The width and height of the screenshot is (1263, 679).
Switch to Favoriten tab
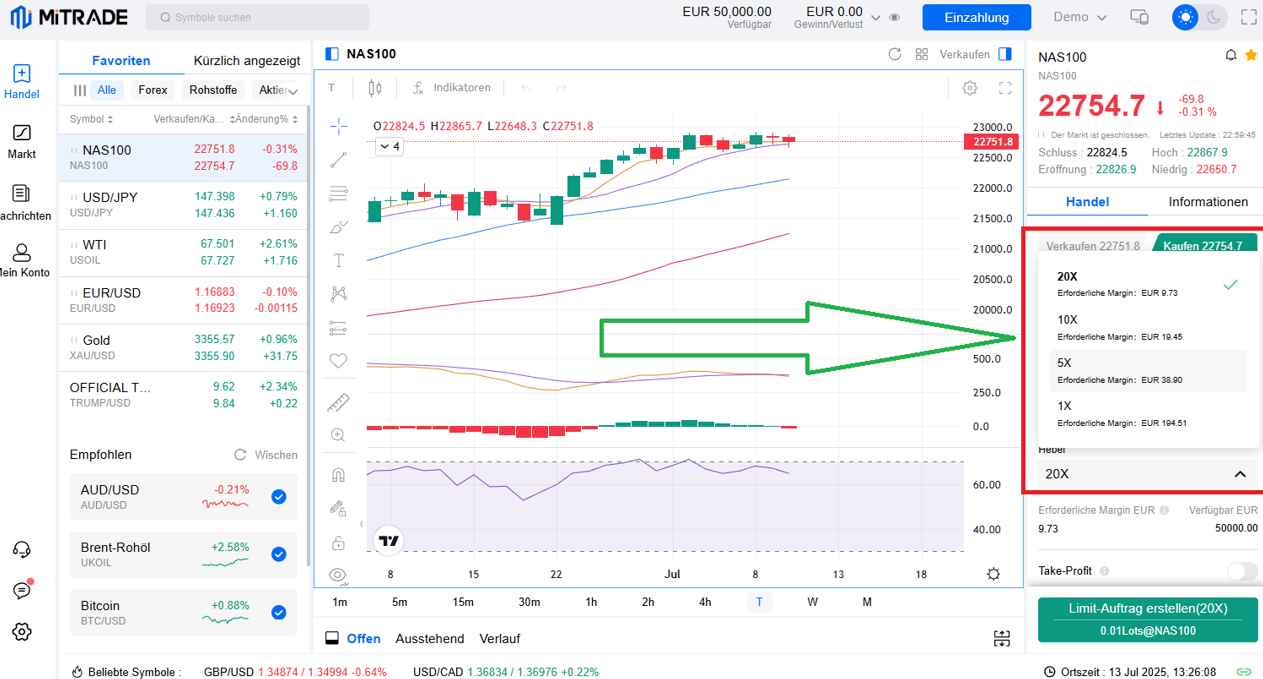pyautogui.click(x=121, y=60)
